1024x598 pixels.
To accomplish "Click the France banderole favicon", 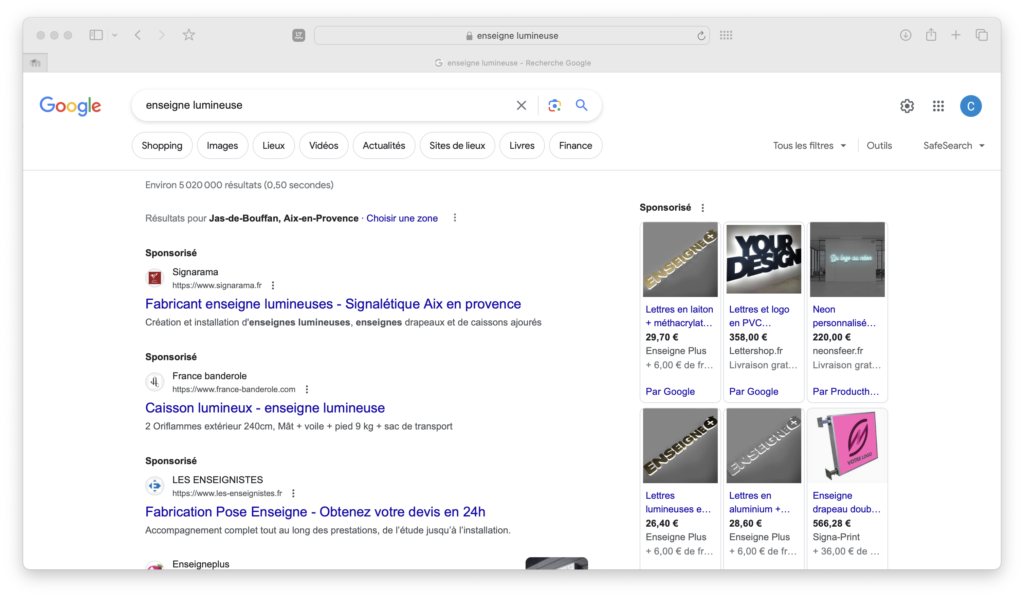I will coord(155,382).
